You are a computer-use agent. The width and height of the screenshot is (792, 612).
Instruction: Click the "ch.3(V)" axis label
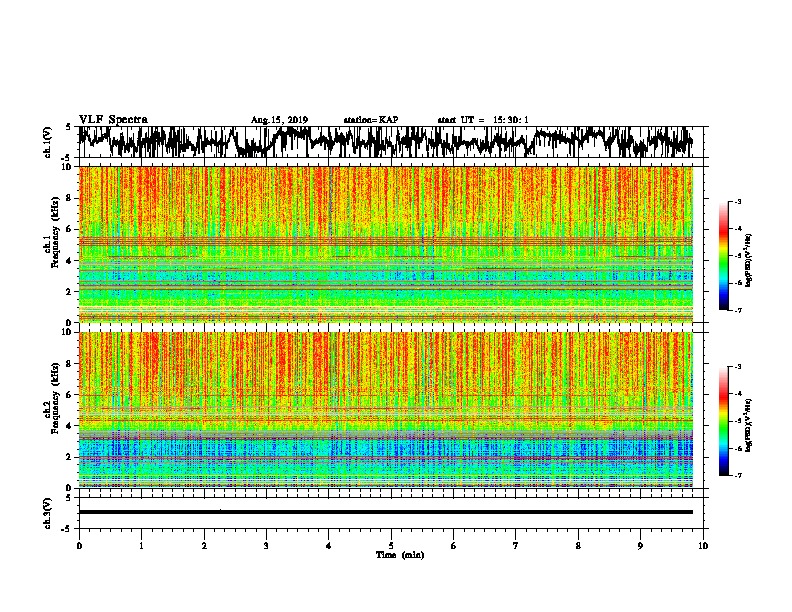[47, 513]
